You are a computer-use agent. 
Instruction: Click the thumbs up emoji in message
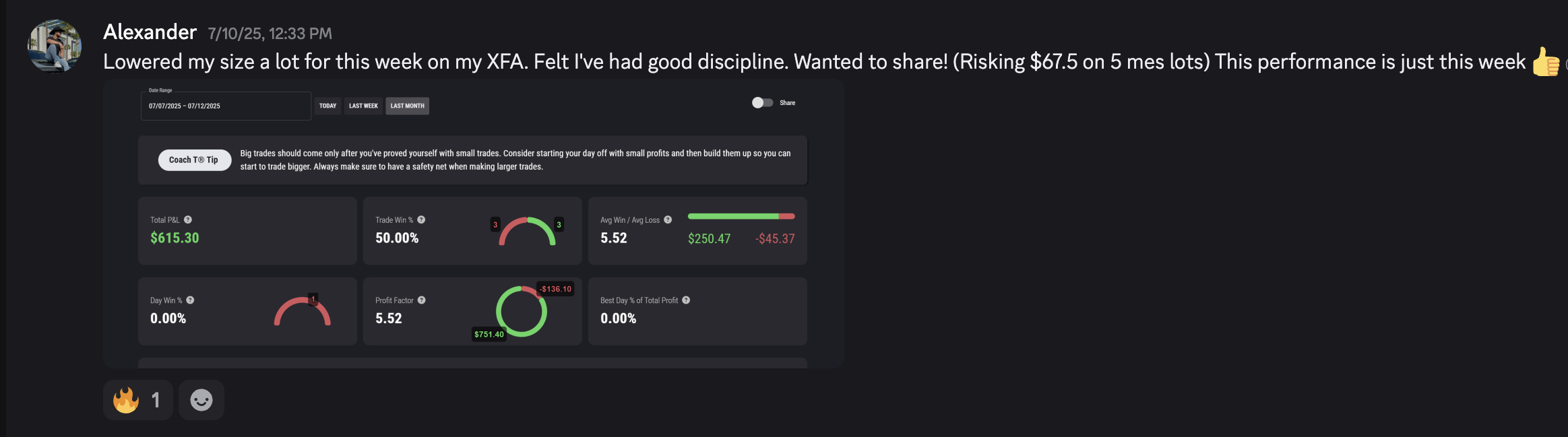[x=1545, y=63]
